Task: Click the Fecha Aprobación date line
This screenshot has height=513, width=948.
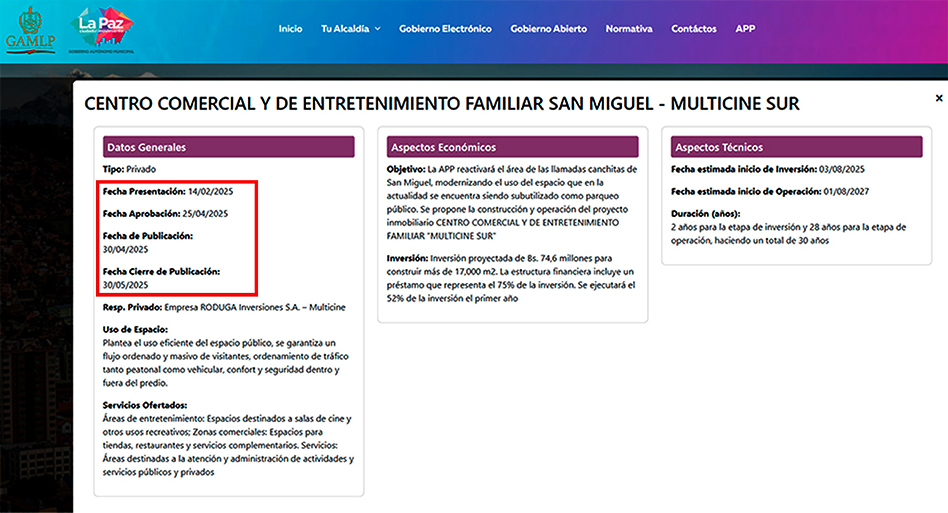Action: pyautogui.click(x=165, y=213)
